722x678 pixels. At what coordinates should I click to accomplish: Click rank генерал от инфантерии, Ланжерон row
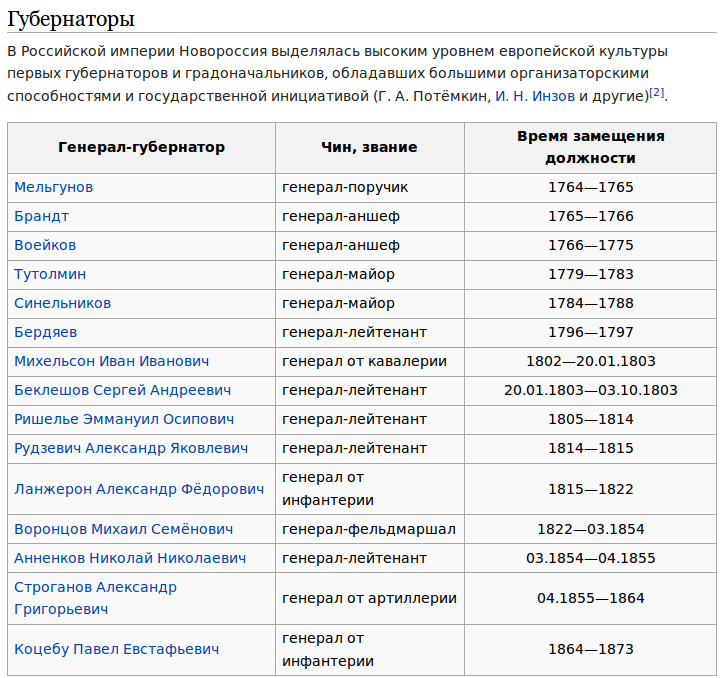pos(328,489)
